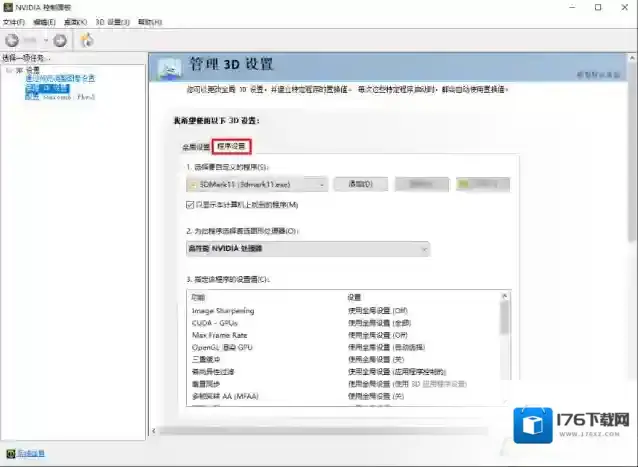This screenshot has height=467, width=638.
Task: Open the back history dropdown arrow
Action: click(46, 40)
